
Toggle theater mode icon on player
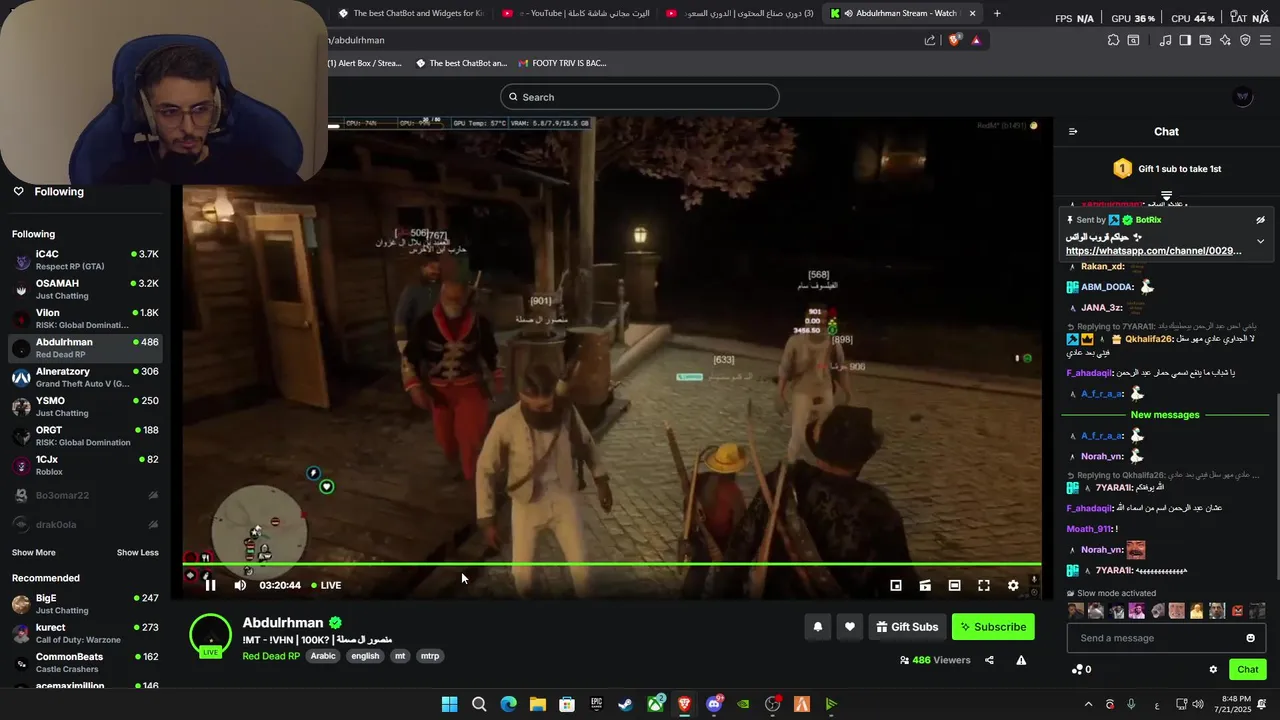coord(954,585)
